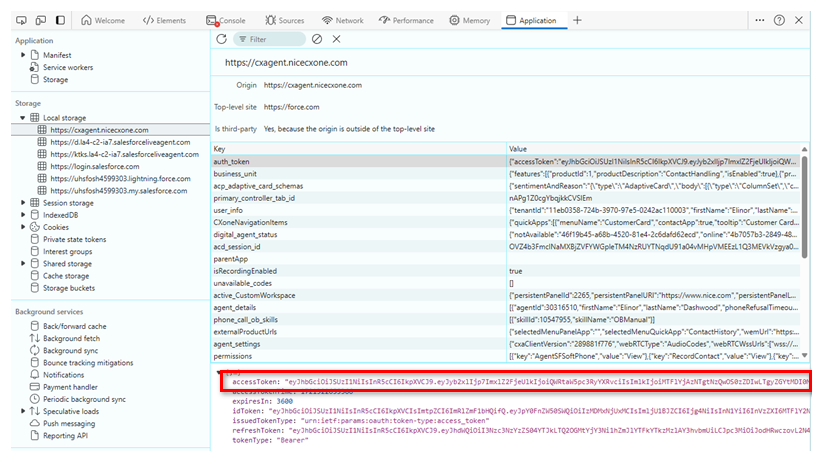Image resolution: width=824 pixels, height=463 pixels.
Task: Select d.la4-c2-ia7.salesforceliveagent.com storage entry
Action: tap(120, 142)
